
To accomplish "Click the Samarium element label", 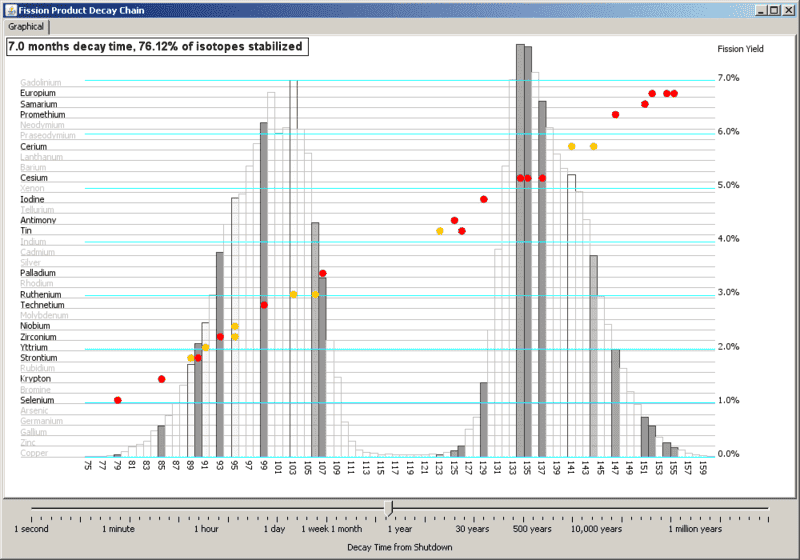I will [39, 104].
